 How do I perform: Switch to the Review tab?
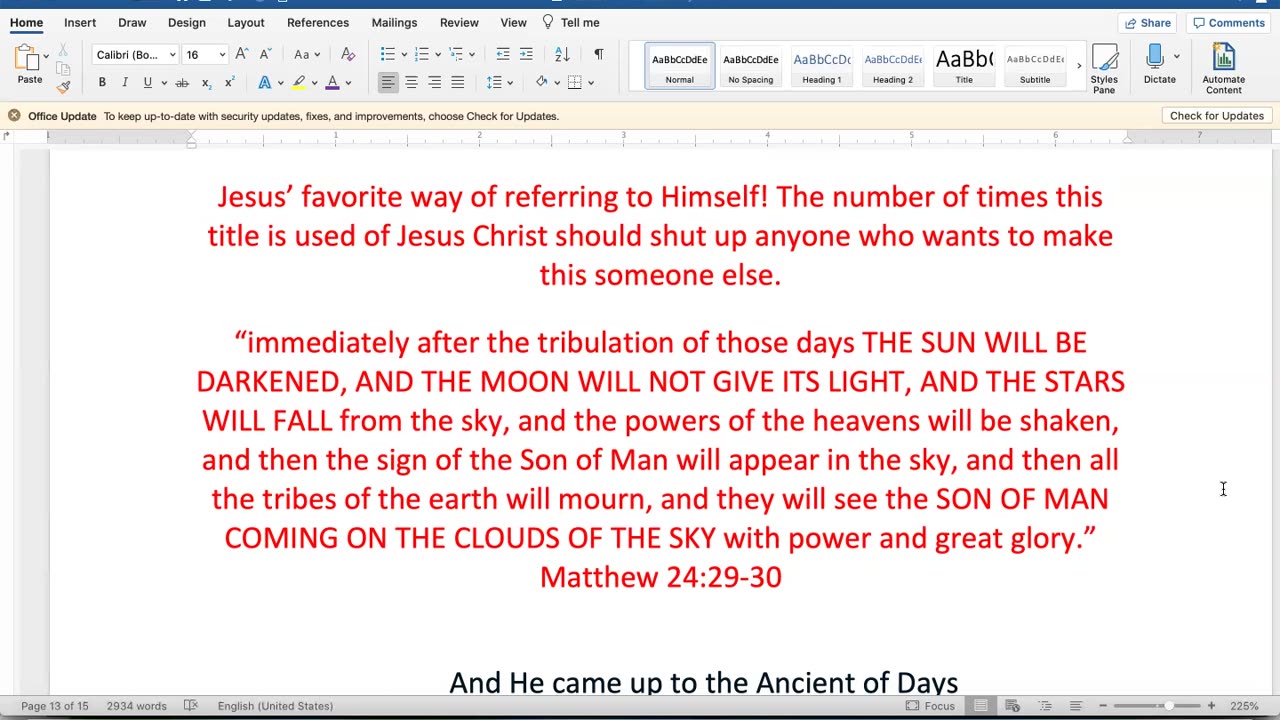coord(459,22)
